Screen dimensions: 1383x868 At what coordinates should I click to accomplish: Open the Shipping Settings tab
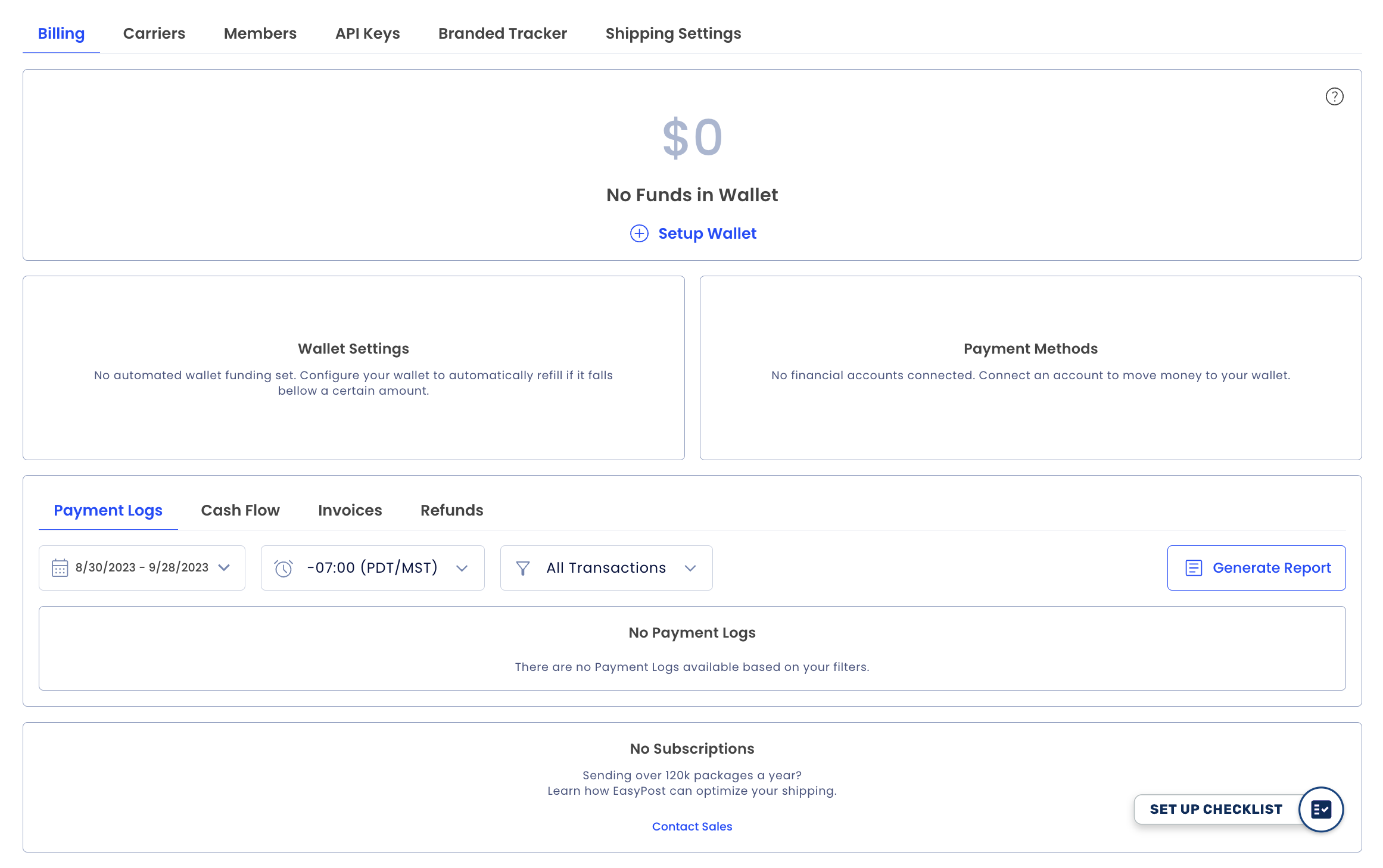click(673, 33)
